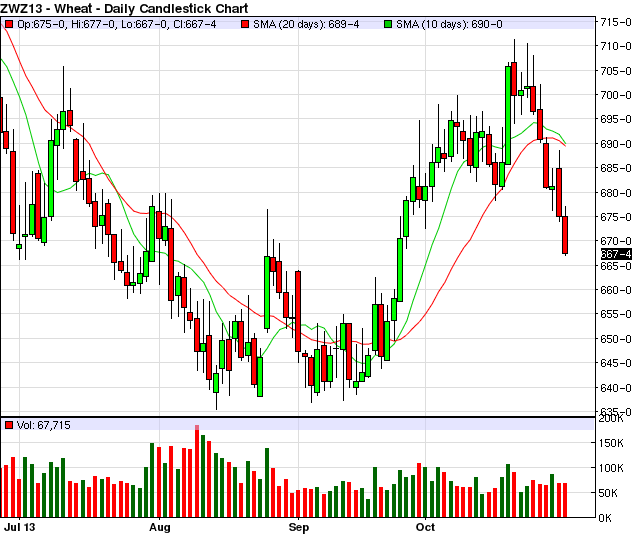Click the last red candlestick closing at 667-4
This screenshot has width=640, height=536.
tap(565, 235)
